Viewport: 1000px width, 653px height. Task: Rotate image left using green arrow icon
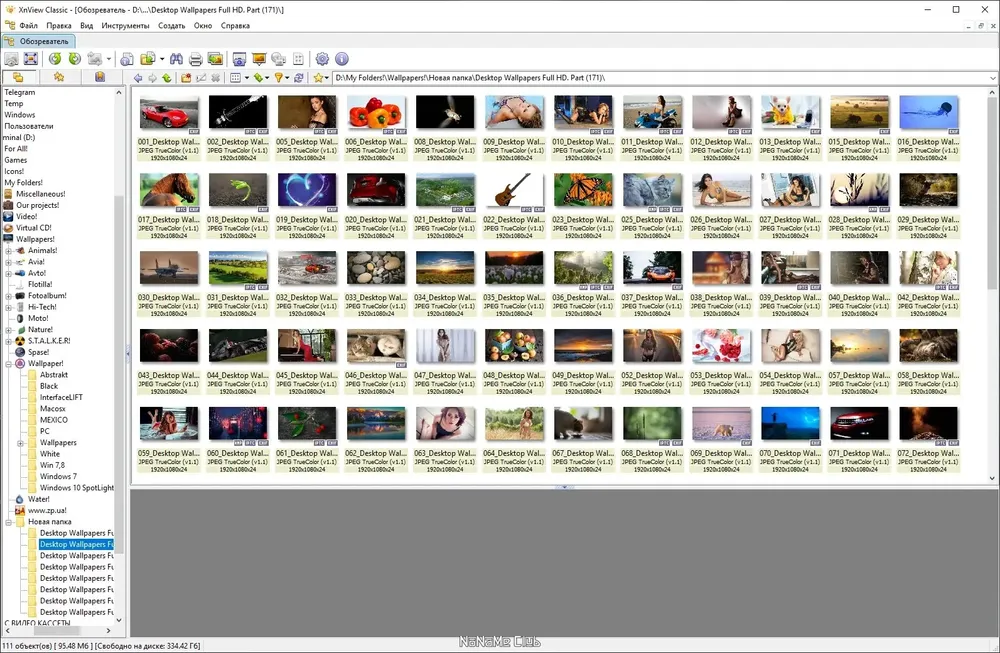pyautogui.click(x=55, y=59)
